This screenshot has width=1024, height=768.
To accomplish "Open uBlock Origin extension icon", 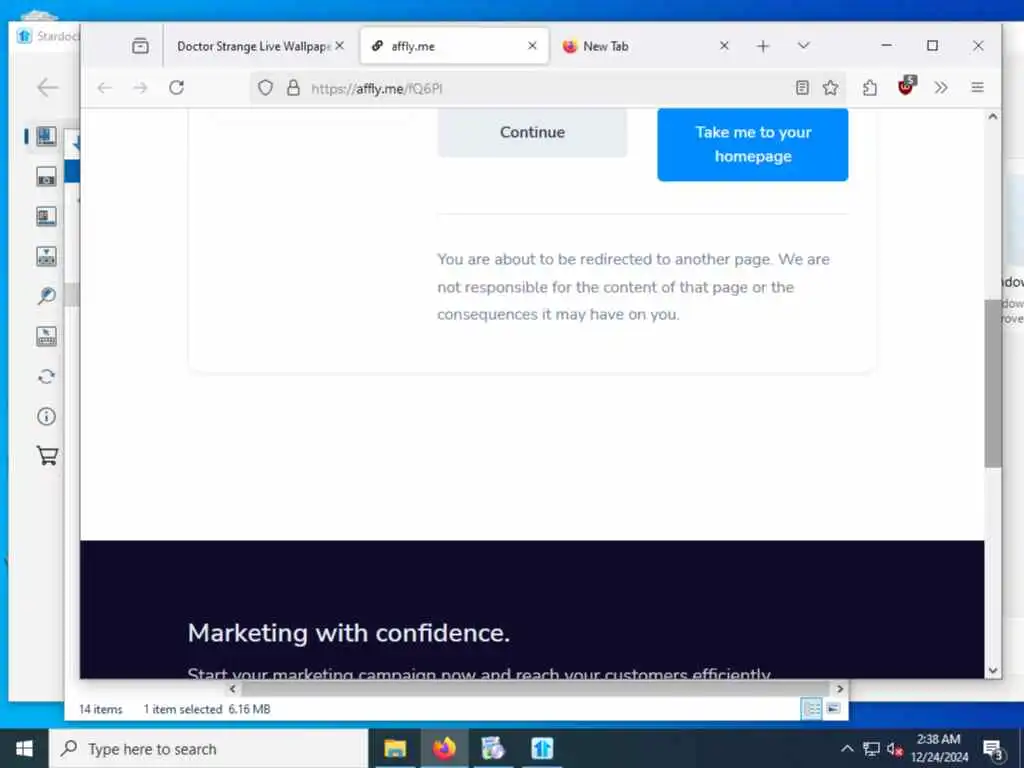I will click(x=906, y=86).
